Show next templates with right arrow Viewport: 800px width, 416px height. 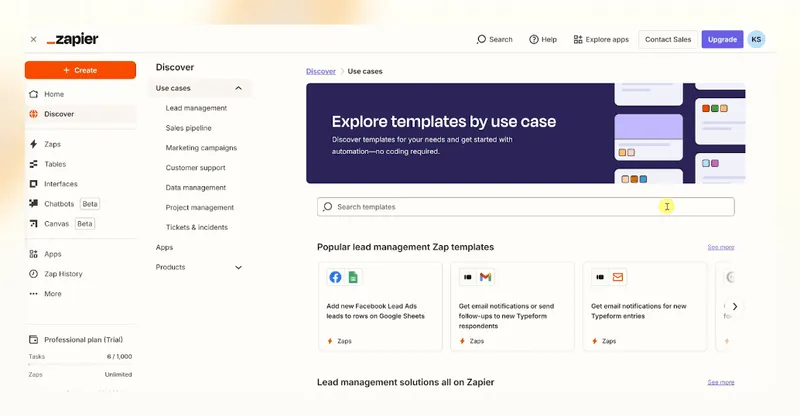(735, 306)
